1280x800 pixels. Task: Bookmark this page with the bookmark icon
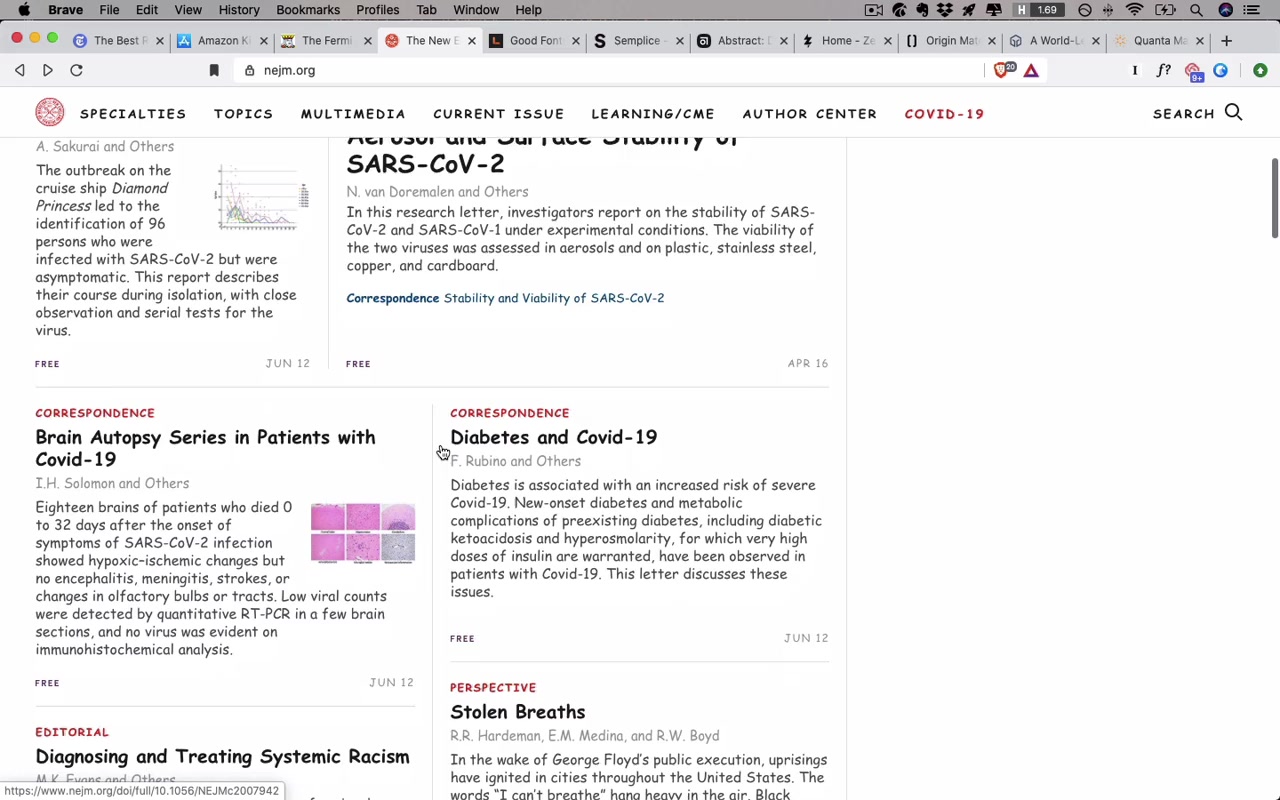coord(214,70)
